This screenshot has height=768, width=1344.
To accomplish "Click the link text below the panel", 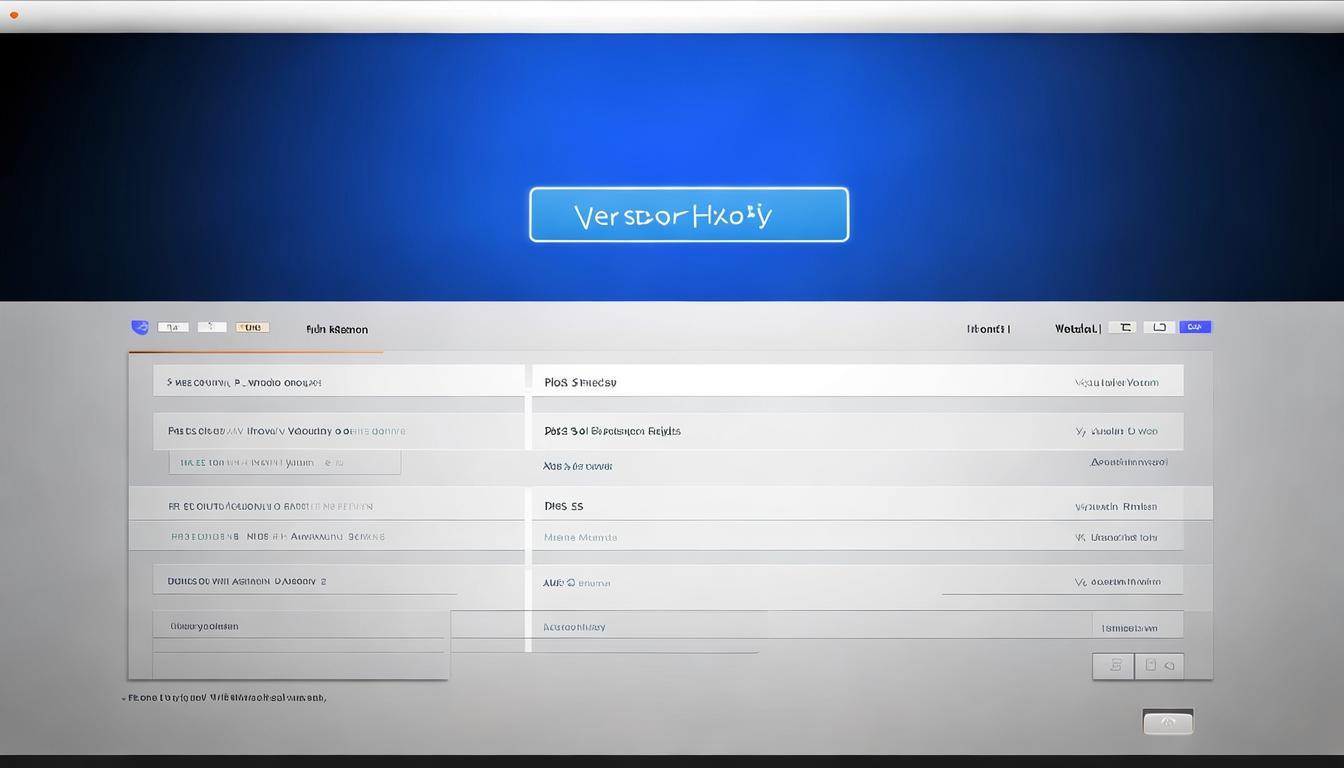I will [x=227, y=697].
